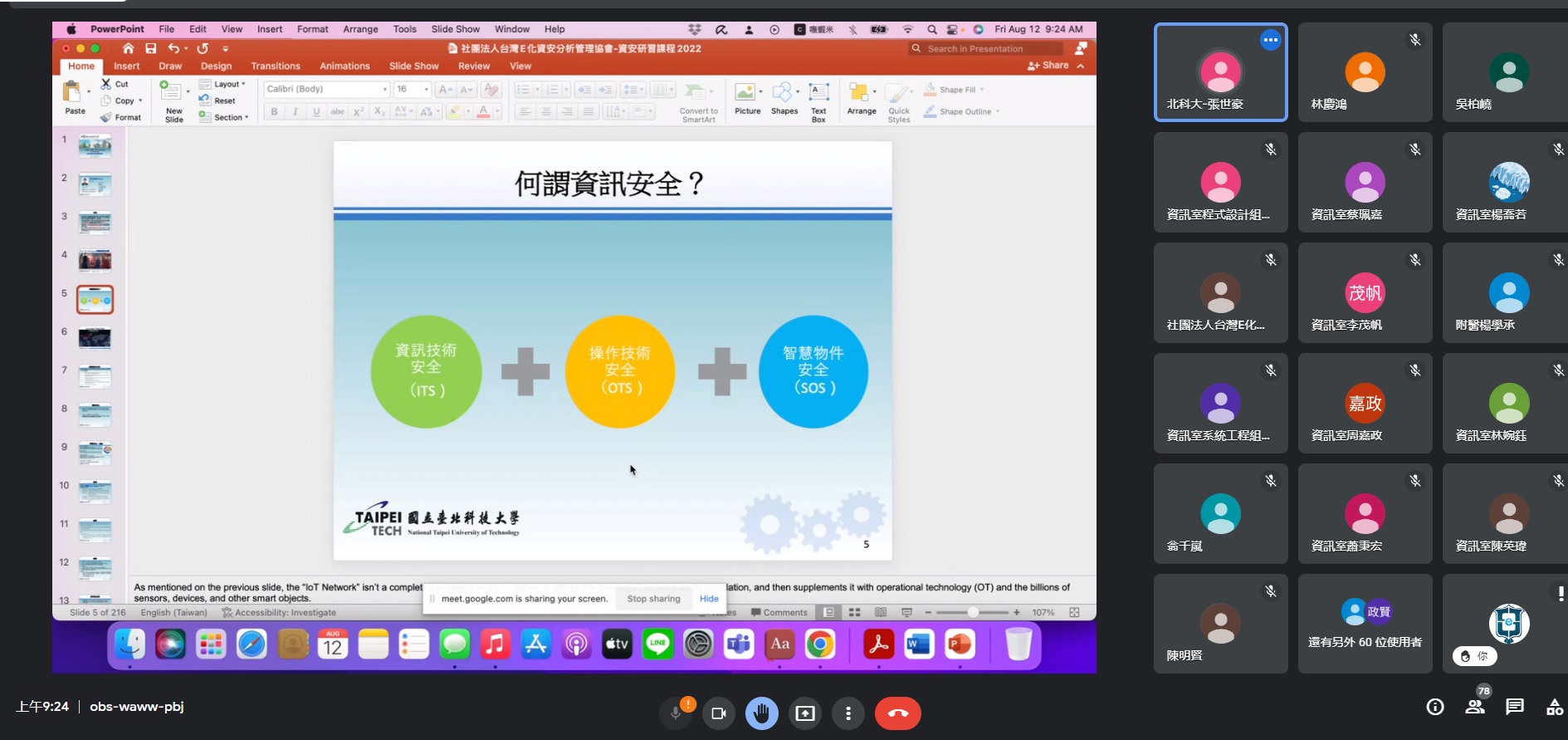This screenshot has height=740, width=1568.
Task: Click Accessibility: Investigate in status bar
Action: pyautogui.click(x=279, y=613)
